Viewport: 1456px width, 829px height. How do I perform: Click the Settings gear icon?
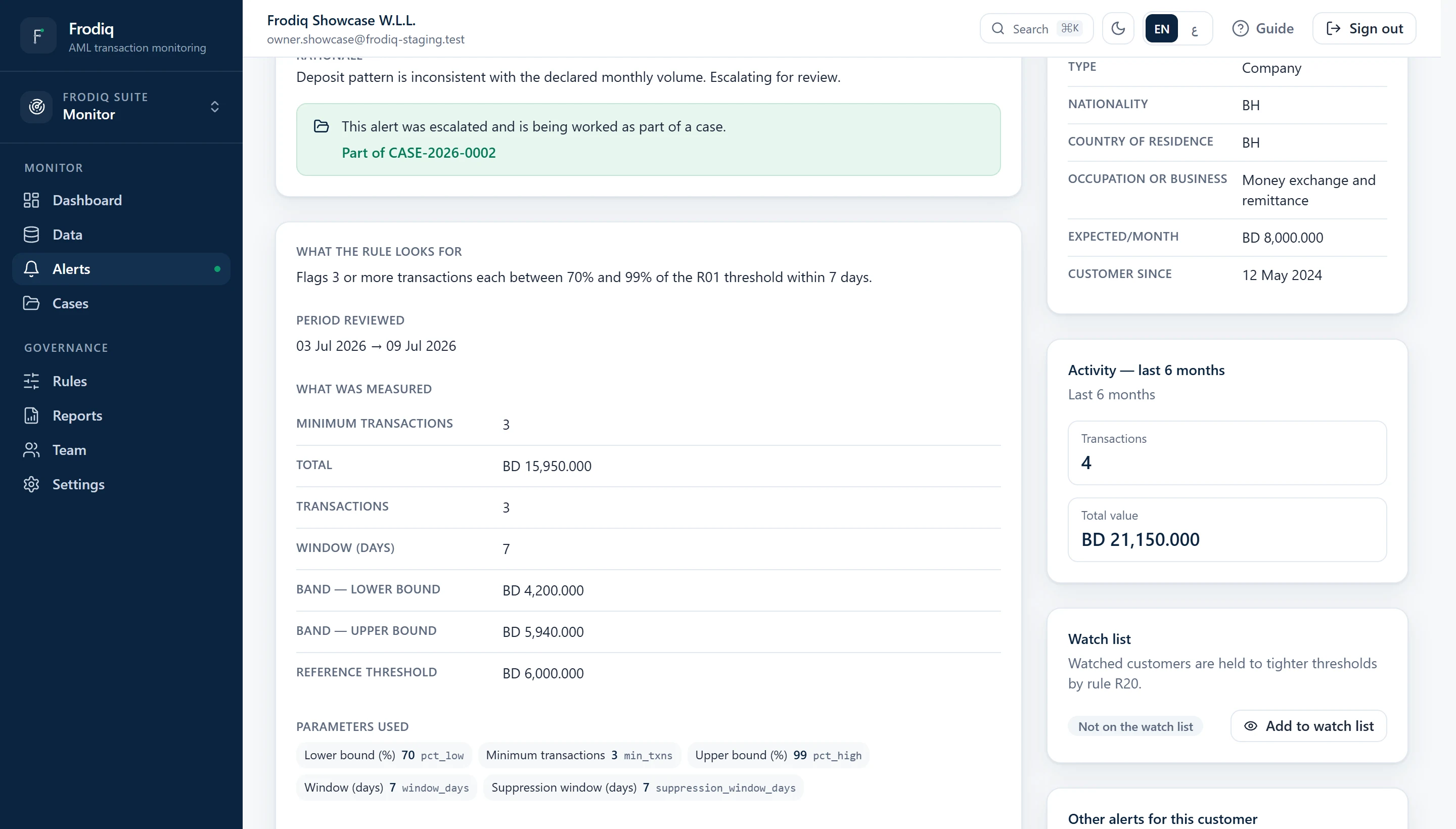tap(31, 485)
